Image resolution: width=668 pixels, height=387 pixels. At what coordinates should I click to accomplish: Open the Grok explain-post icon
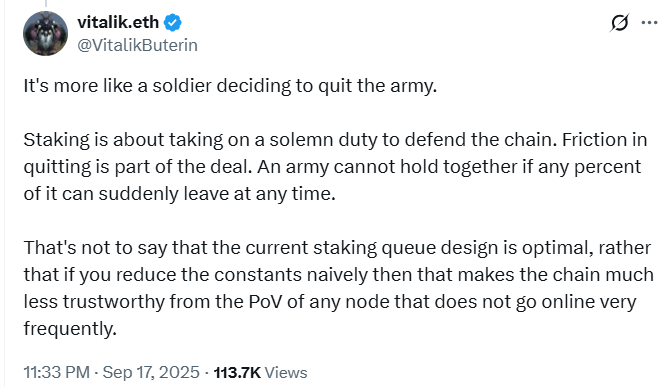click(x=619, y=23)
